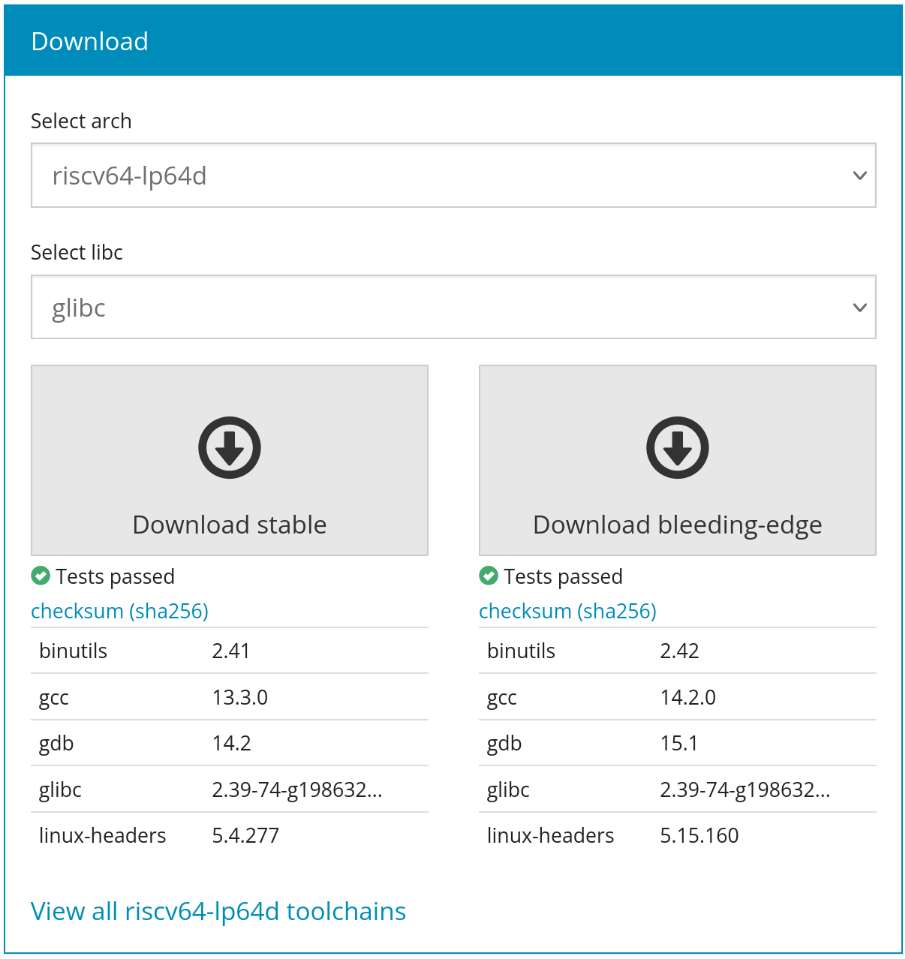Click stable binutils 2.41 row
The height and width of the screenshot is (959, 905).
pos(229,651)
